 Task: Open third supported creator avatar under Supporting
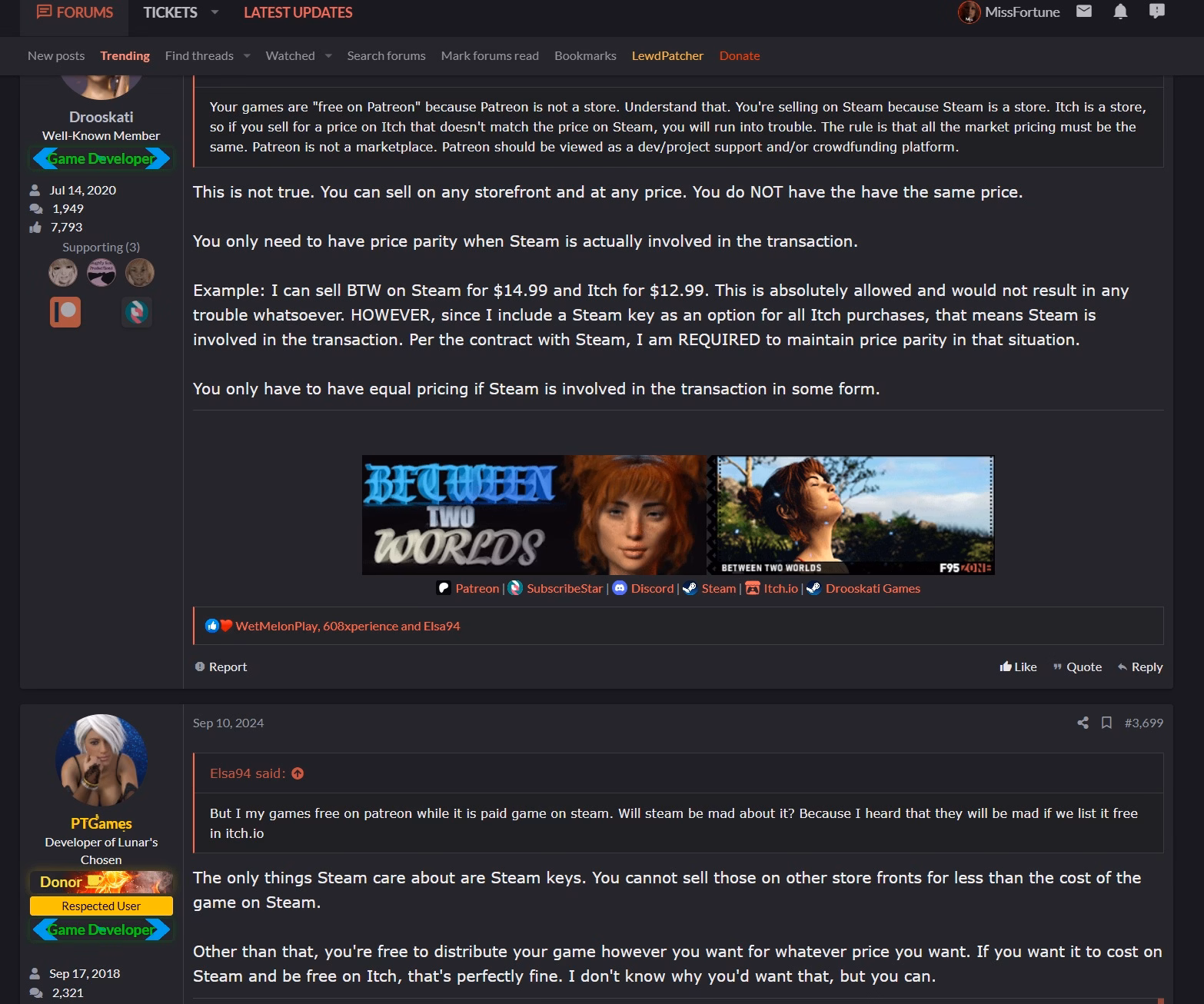coord(140,272)
